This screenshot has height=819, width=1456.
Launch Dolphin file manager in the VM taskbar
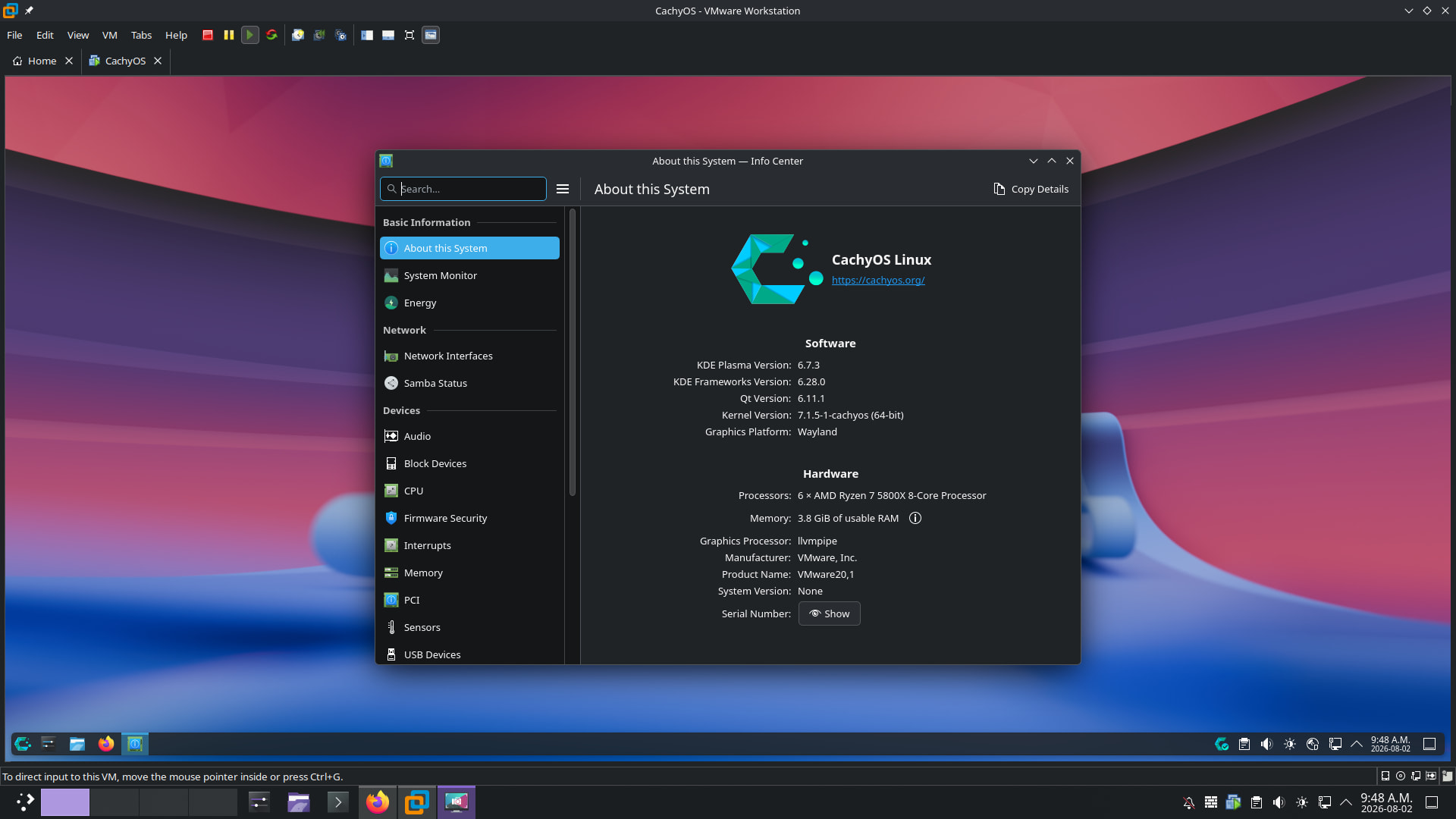click(77, 744)
